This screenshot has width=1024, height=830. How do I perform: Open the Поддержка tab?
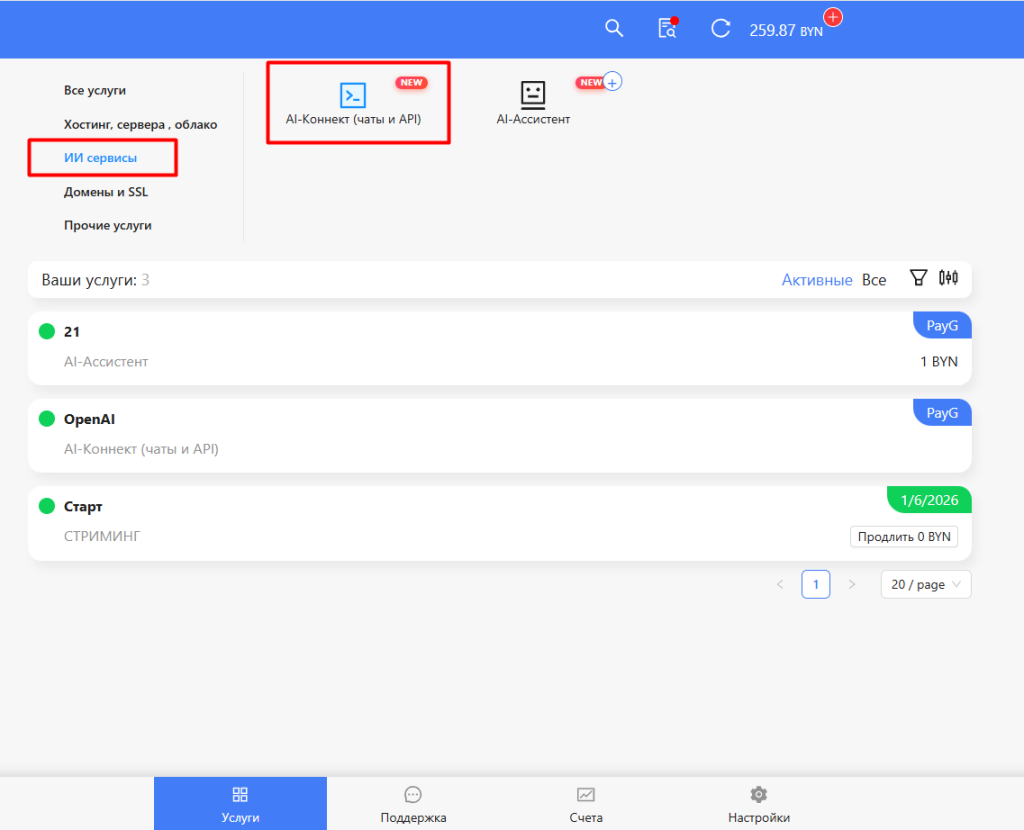(x=413, y=805)
